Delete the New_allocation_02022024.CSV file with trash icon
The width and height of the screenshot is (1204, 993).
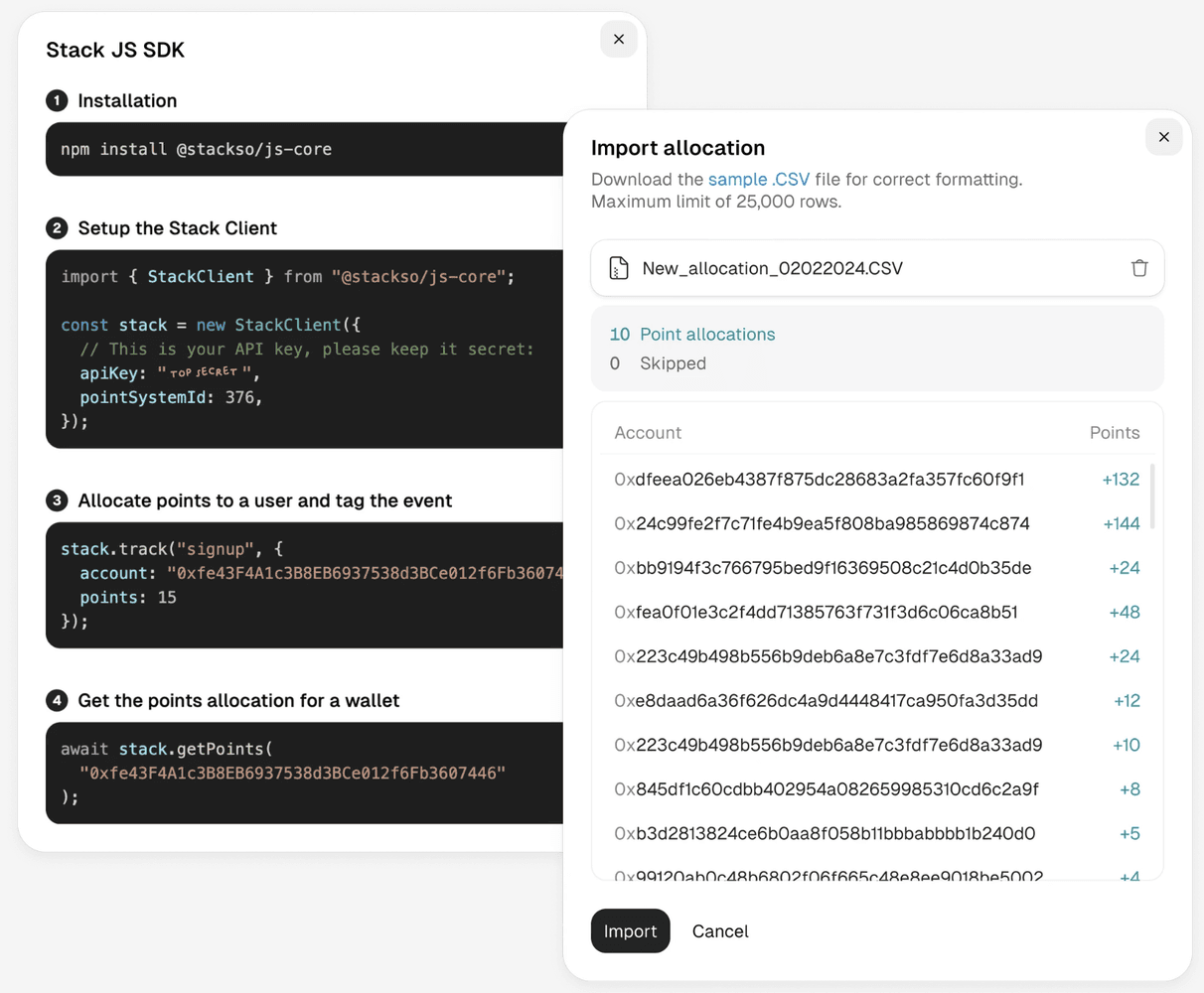click(x=1139, y=268)
